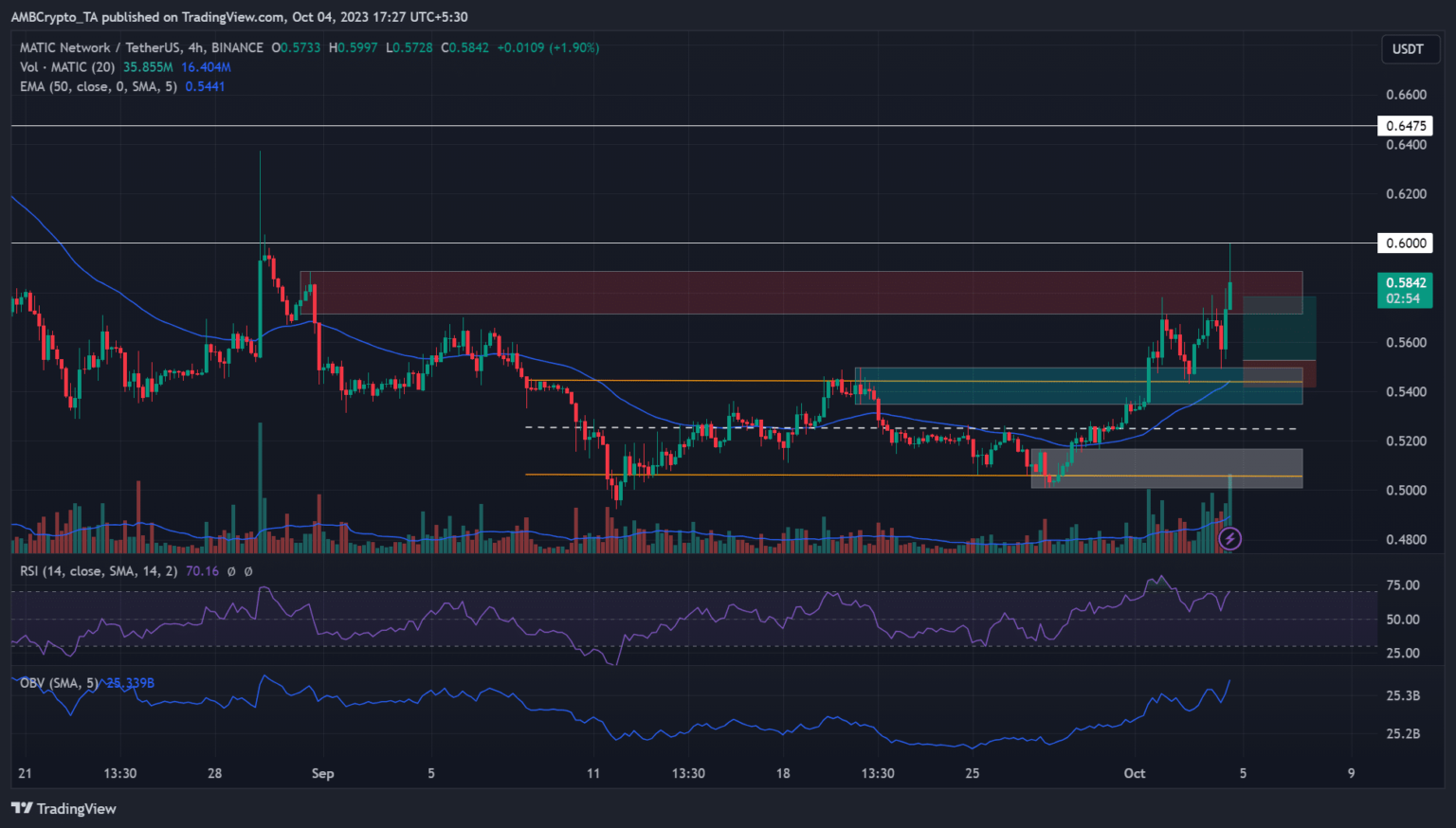
Task: Click the Vol · MATIC (20) indicator legend
Action: [x=67, y=67]
